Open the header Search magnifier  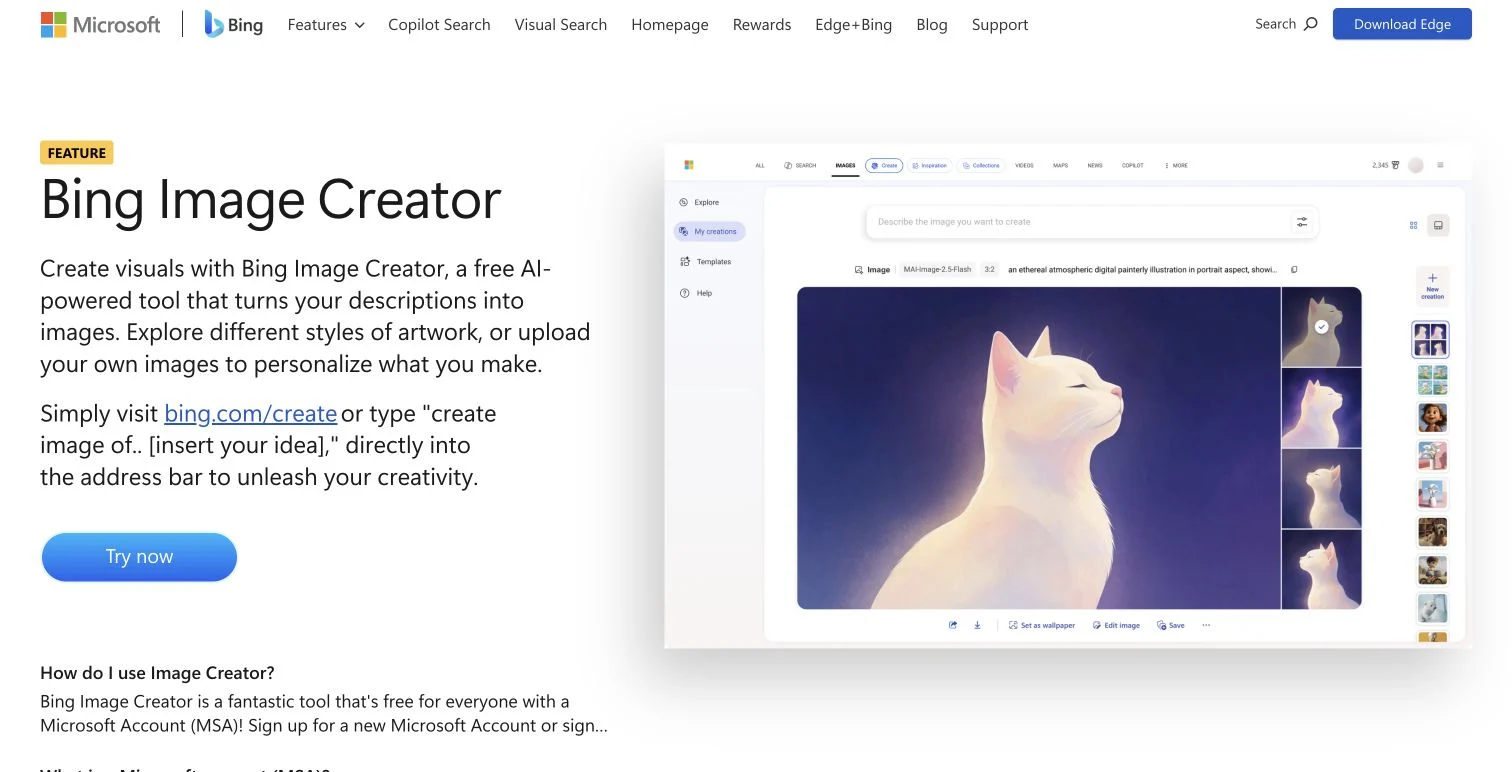(1311, 24)
